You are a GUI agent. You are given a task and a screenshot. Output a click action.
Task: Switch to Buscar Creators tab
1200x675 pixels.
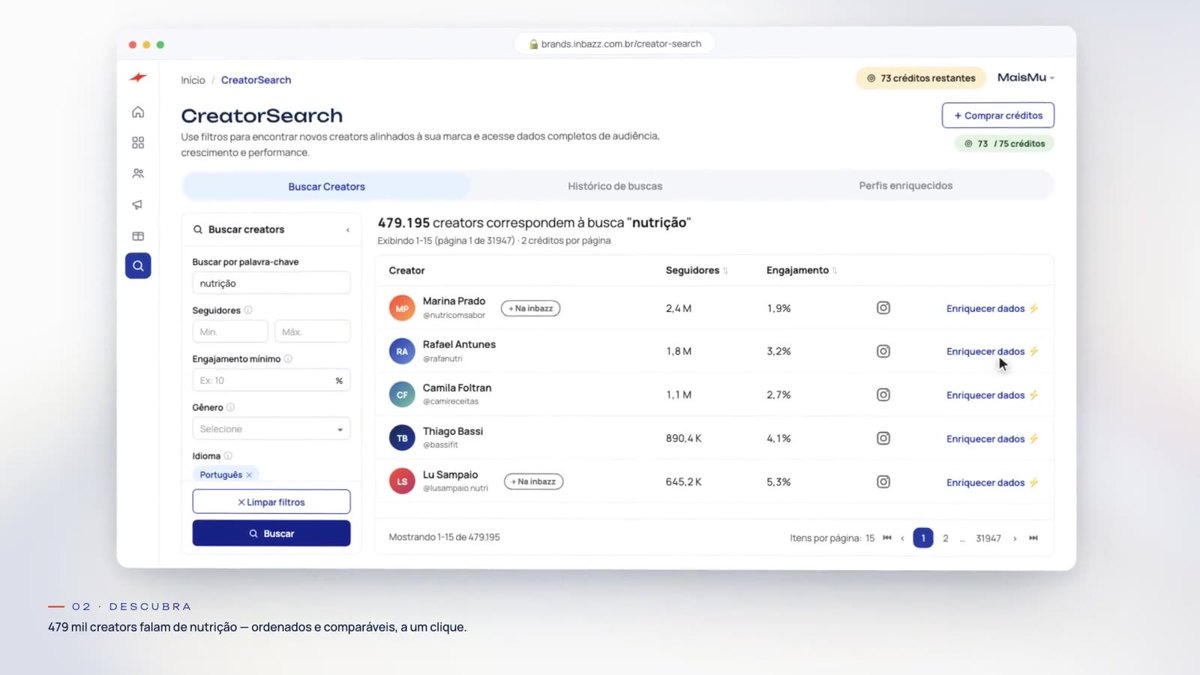(x=326, y=186)
